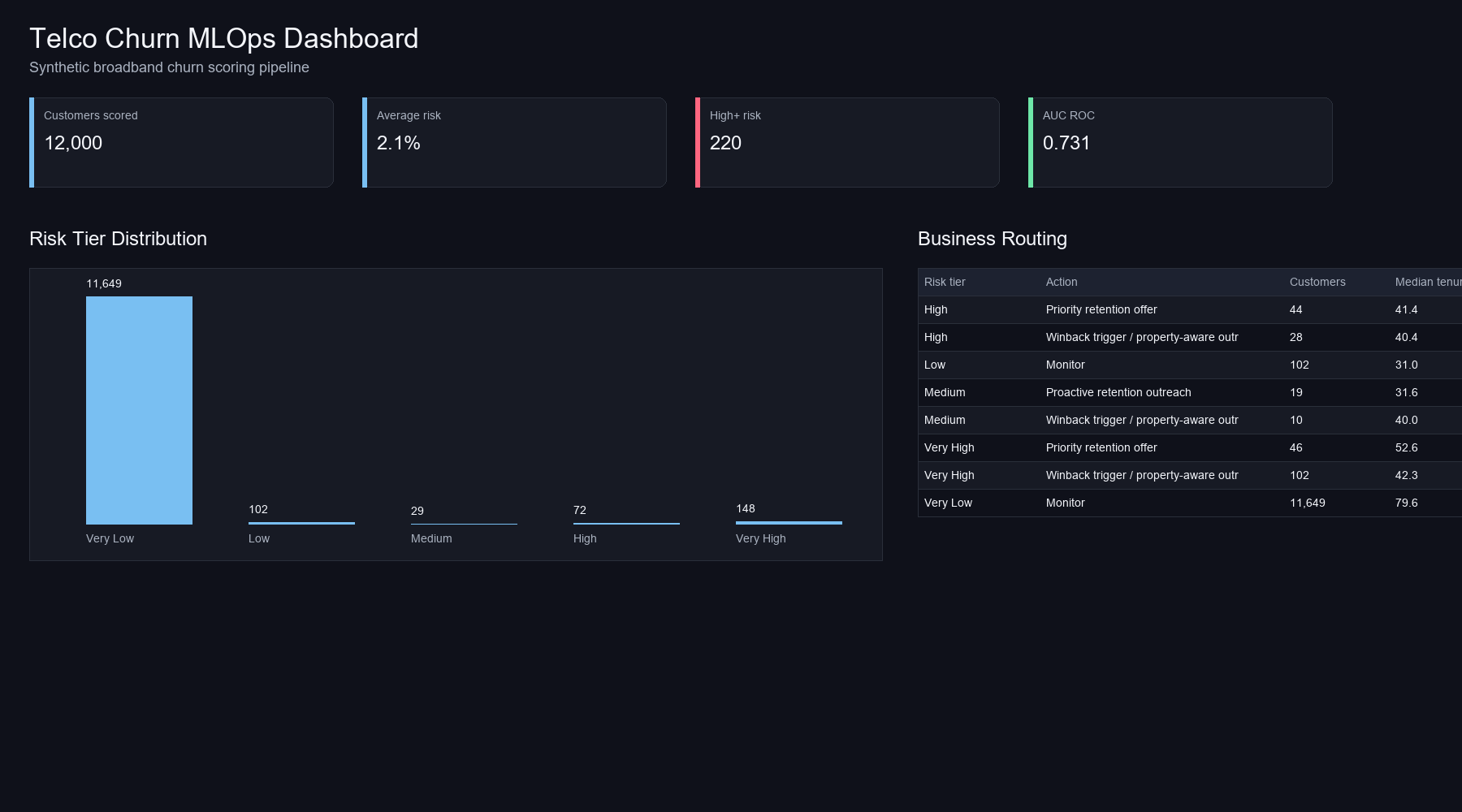Screen dimensions: 1462x812
Task: Click the 0.731 AUC value
Action: [x=1066, y=143]
